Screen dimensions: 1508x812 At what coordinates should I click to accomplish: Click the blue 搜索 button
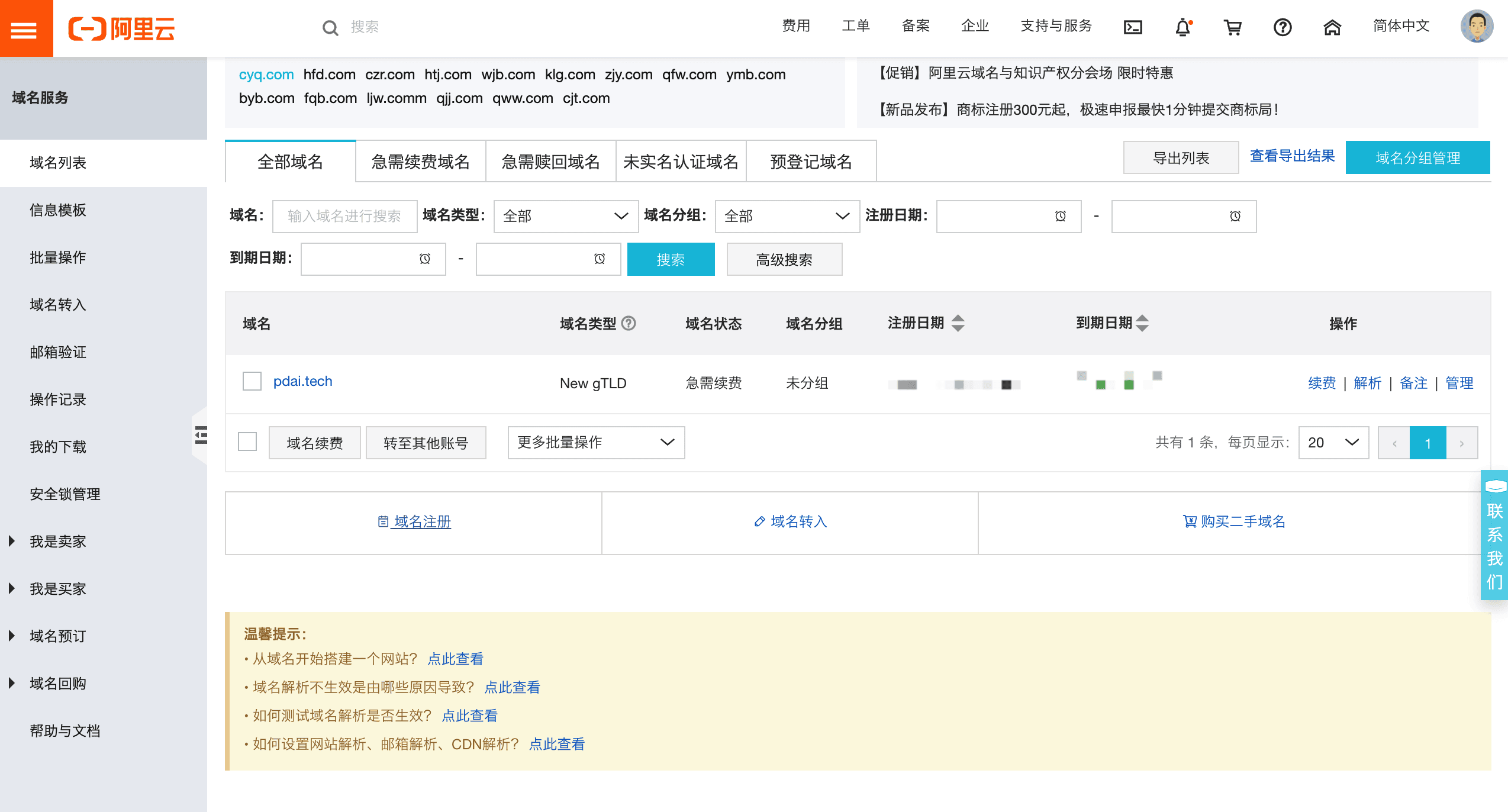[x=671, y=259]
